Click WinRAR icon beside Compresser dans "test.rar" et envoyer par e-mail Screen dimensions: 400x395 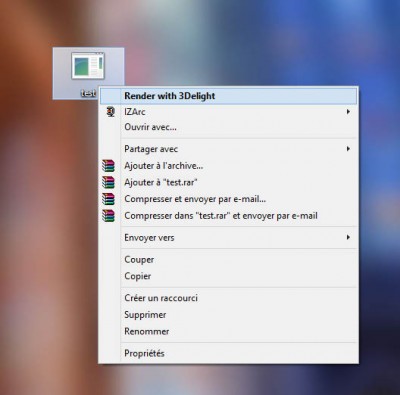point(108,216)
